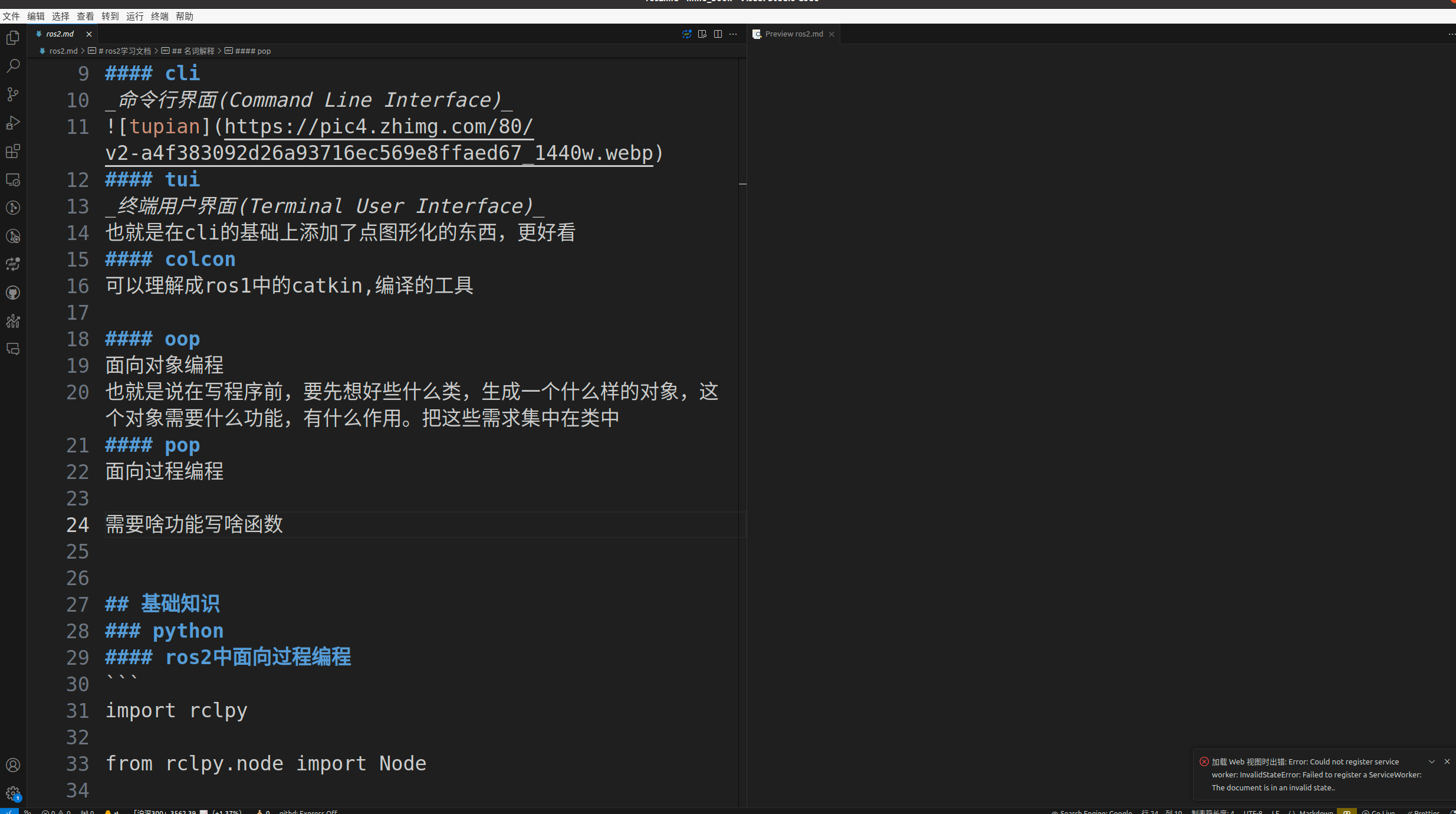
Task: Open Source Control view
Action: click(13, 94)
